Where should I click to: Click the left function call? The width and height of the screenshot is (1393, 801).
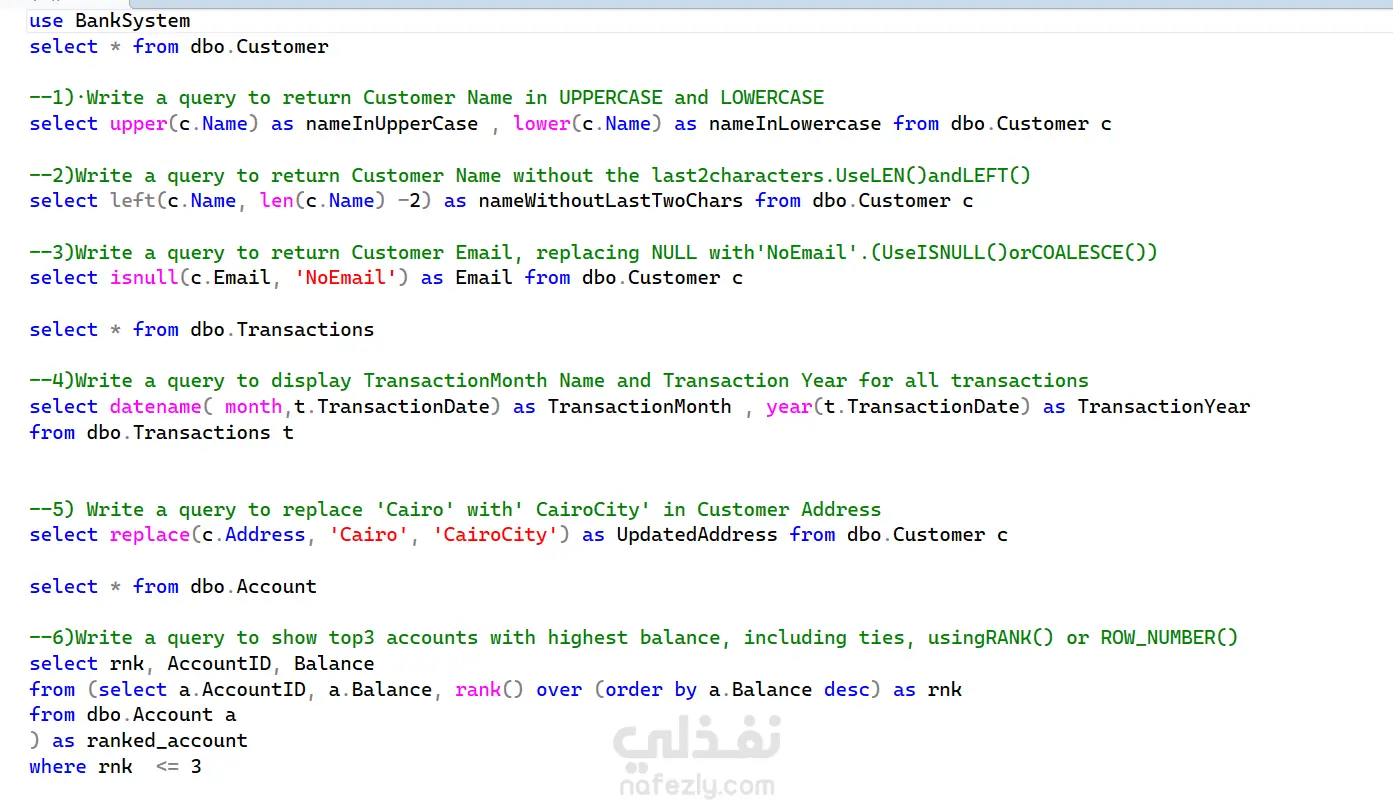point(133,201)
